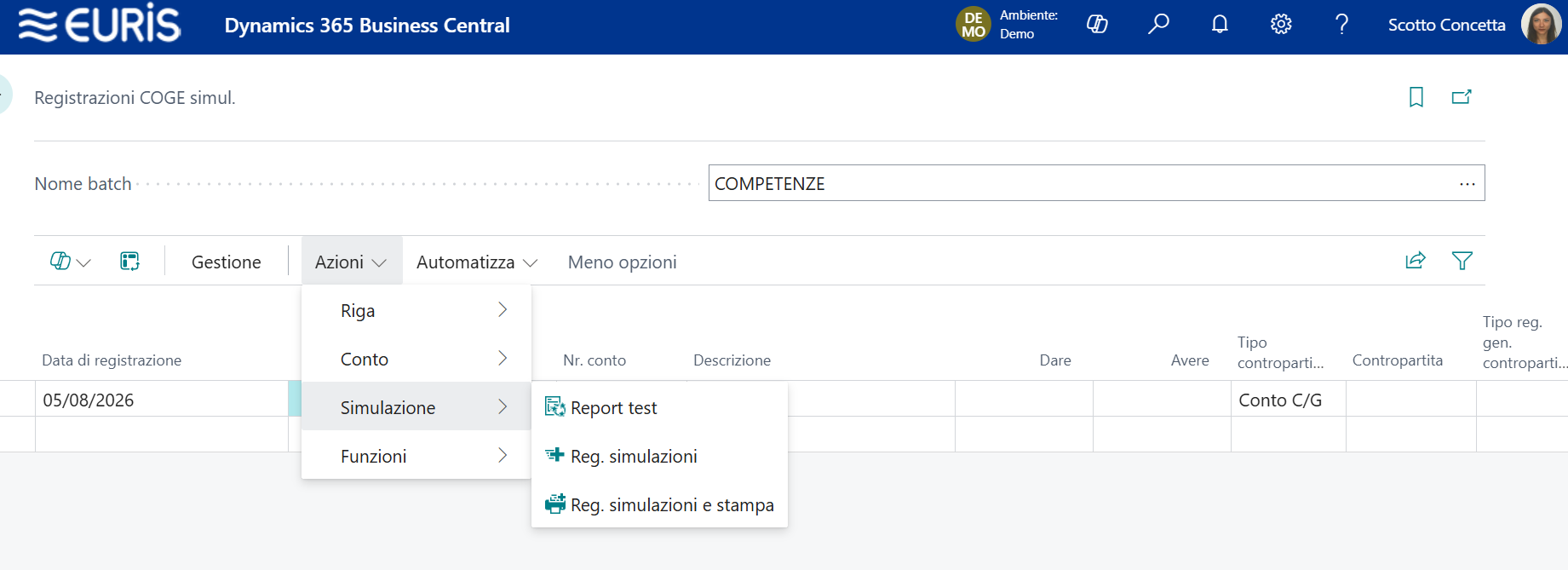This screenshot has height=570, width=1568.
Task: Select the Simulazione menu entry
Action: coord(416,408)
